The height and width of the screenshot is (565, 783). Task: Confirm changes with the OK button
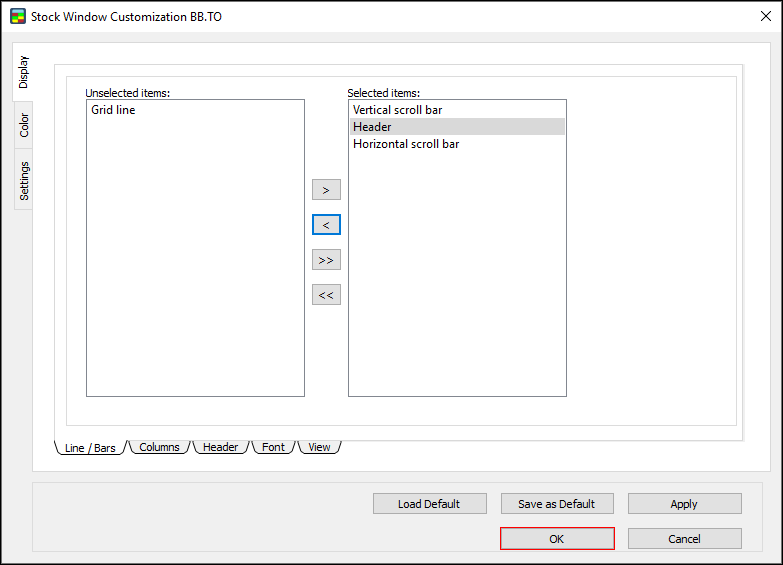[557, 539]
